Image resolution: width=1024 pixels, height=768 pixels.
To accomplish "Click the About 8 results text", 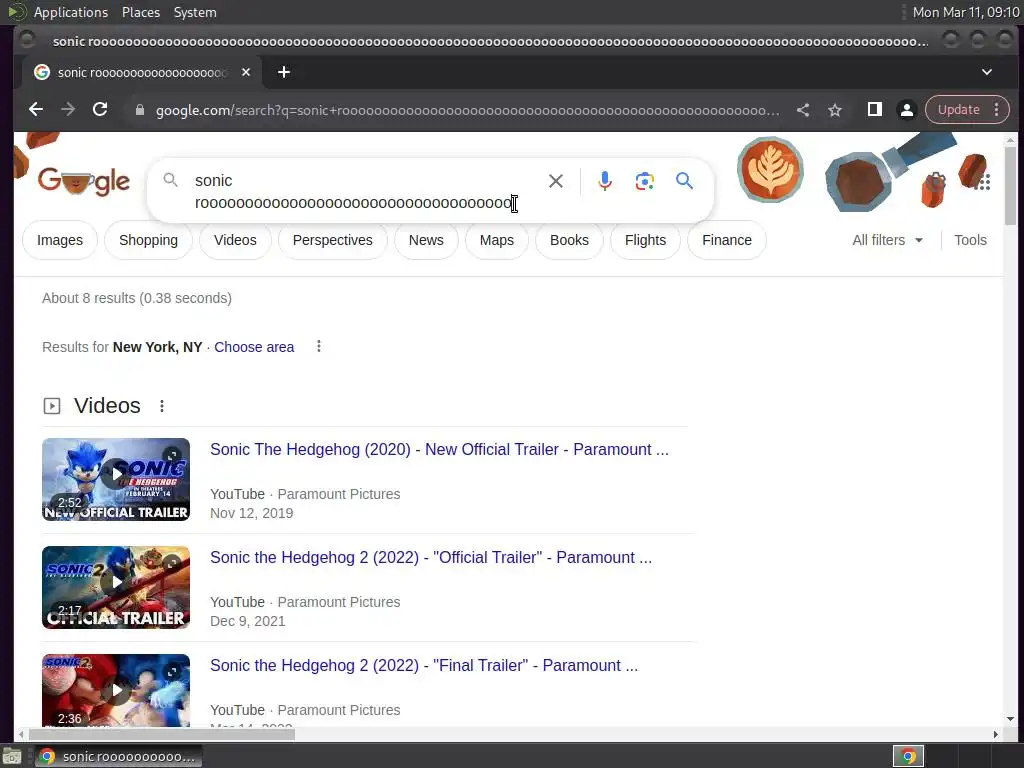I will (x=137, y=298).
